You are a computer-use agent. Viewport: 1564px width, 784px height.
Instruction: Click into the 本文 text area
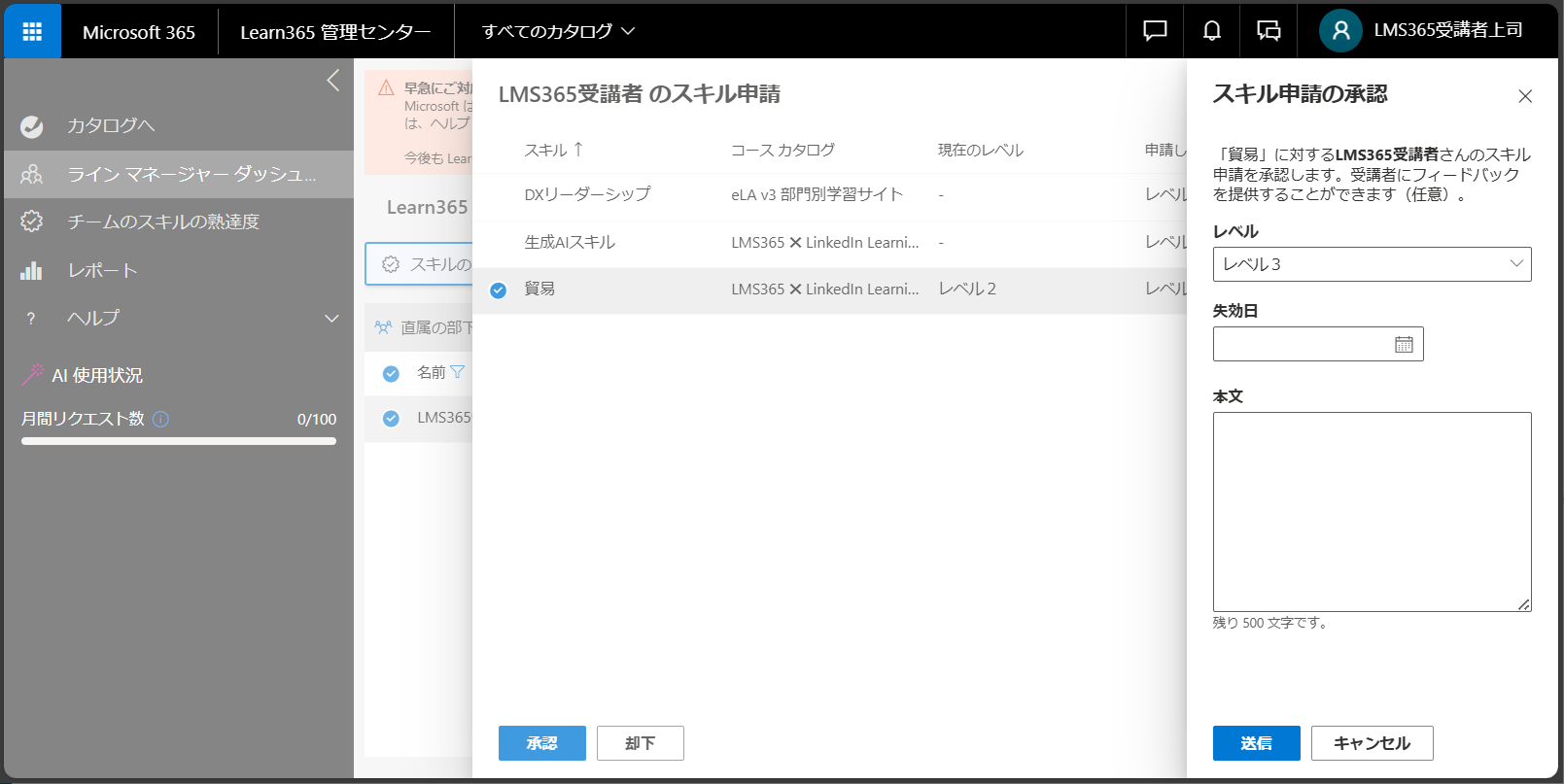tap(1372, 512)
